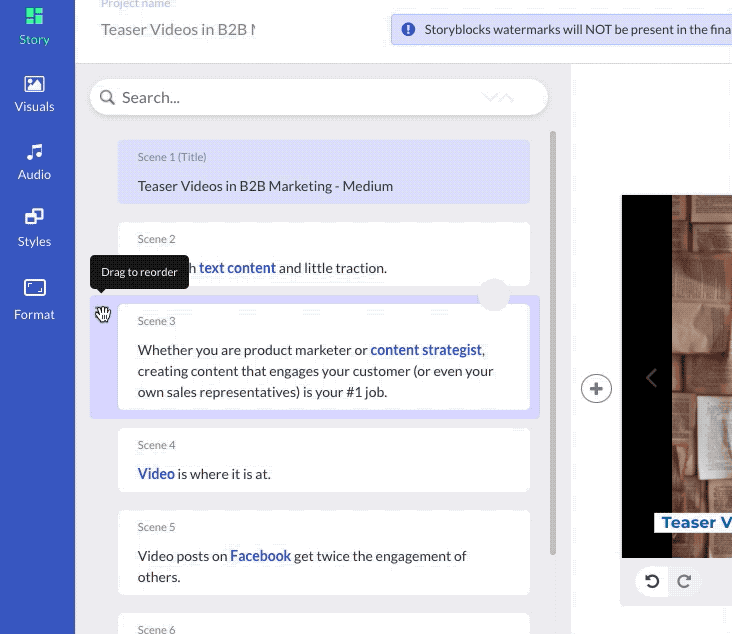Open the Format tab in sidebar
Screen dimensions: 732x634
(x=34, y=300)
